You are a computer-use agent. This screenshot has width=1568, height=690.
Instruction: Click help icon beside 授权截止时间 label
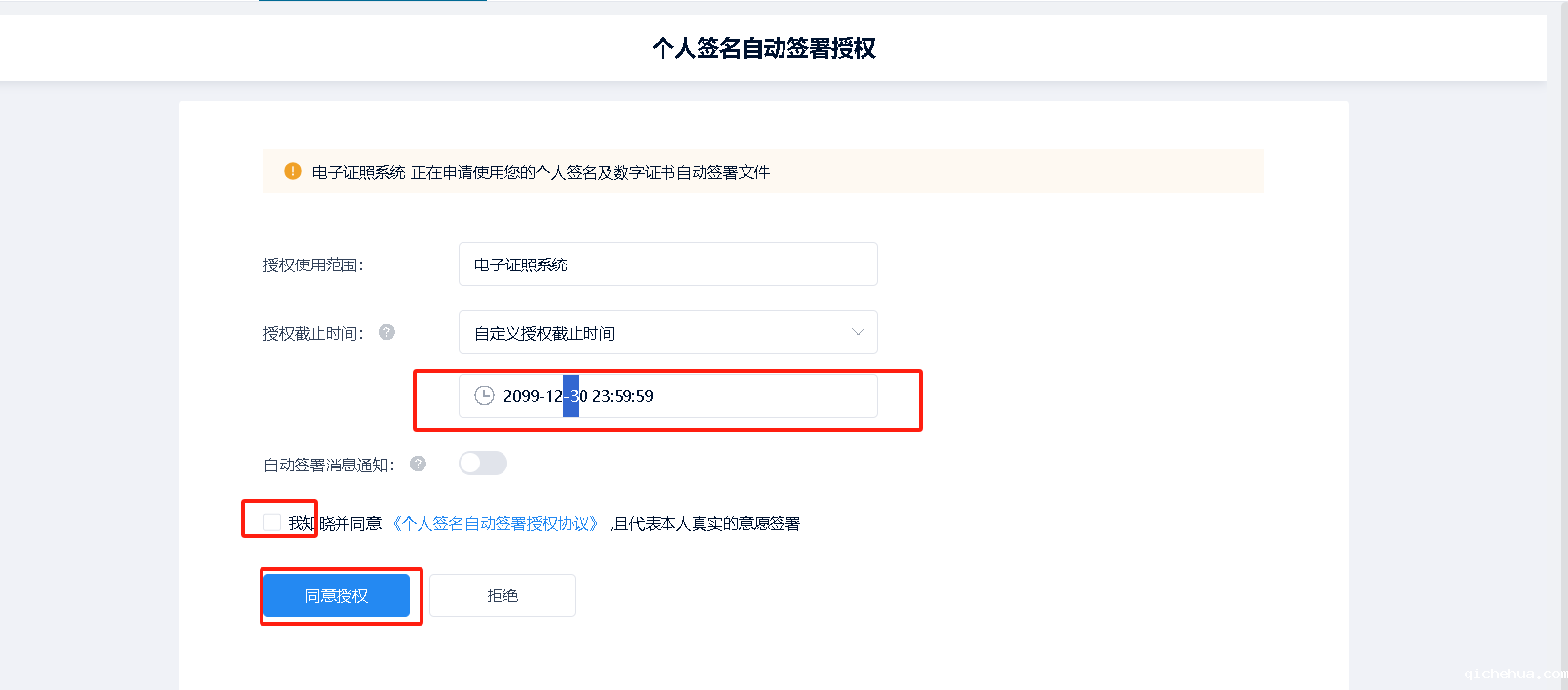[x=387, y=332]
